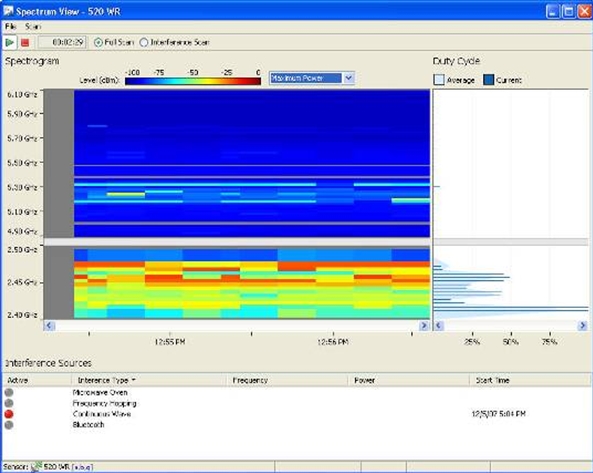Start the scan with the green play icon

10,42
